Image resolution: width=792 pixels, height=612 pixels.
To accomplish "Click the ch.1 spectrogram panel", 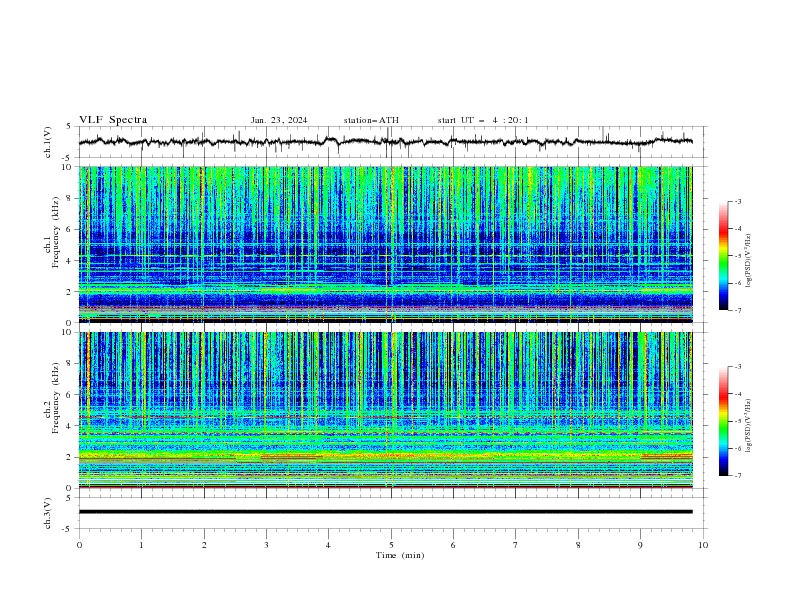I will pyautogui.click(x=385, y=244).
